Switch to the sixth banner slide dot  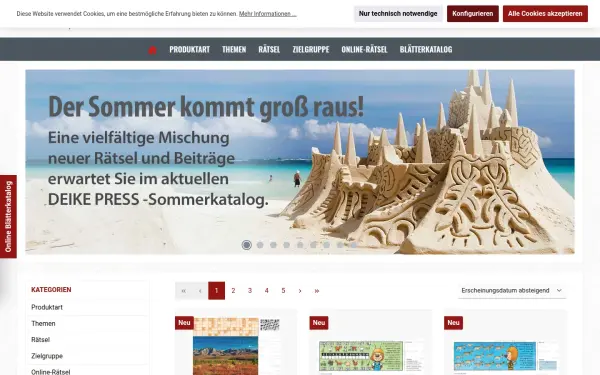pyautogui.click(x=313, y=245)
